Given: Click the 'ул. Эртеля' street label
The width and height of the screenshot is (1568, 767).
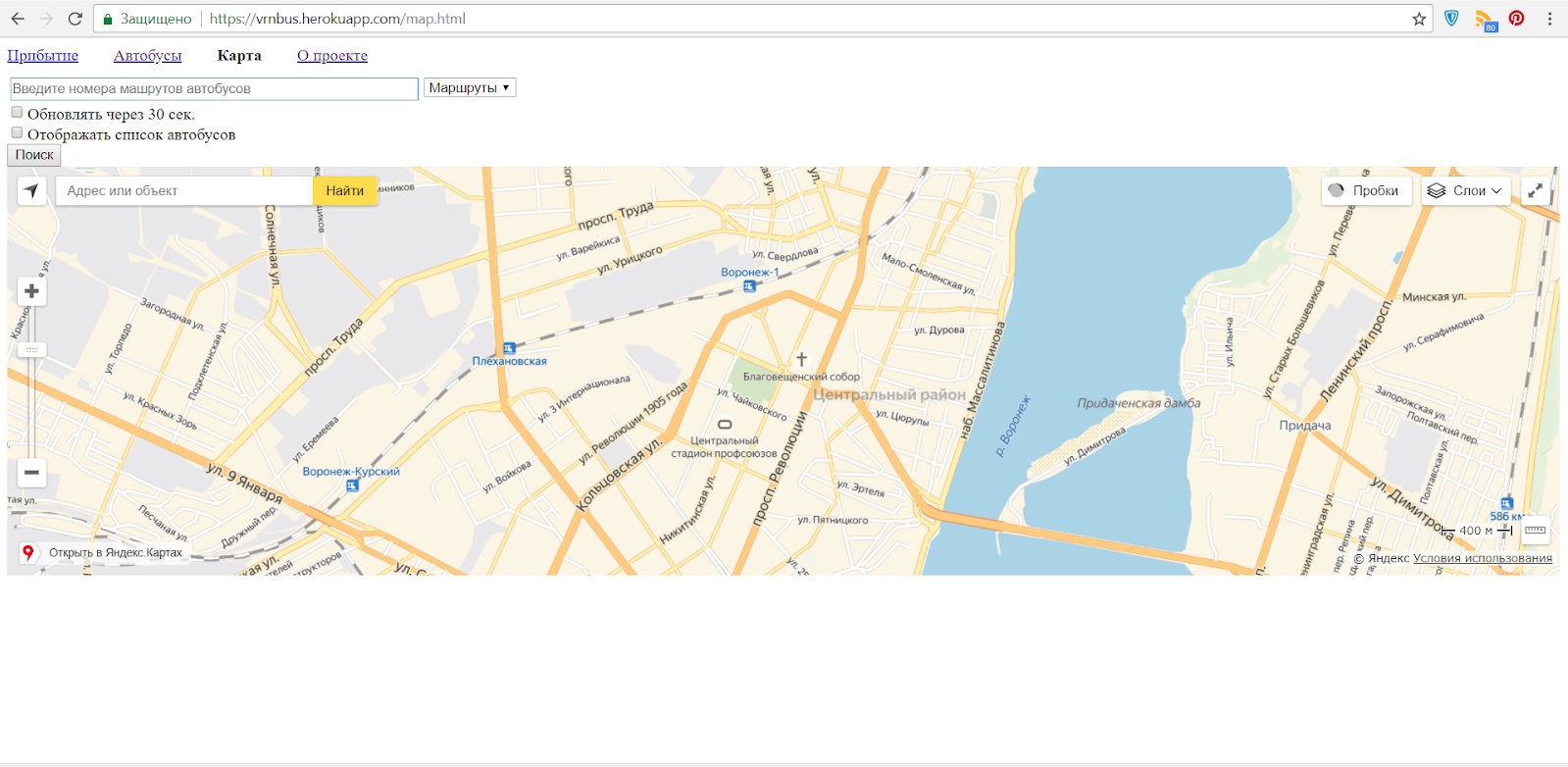Looking at the screenshot, I should click(860, 488).
